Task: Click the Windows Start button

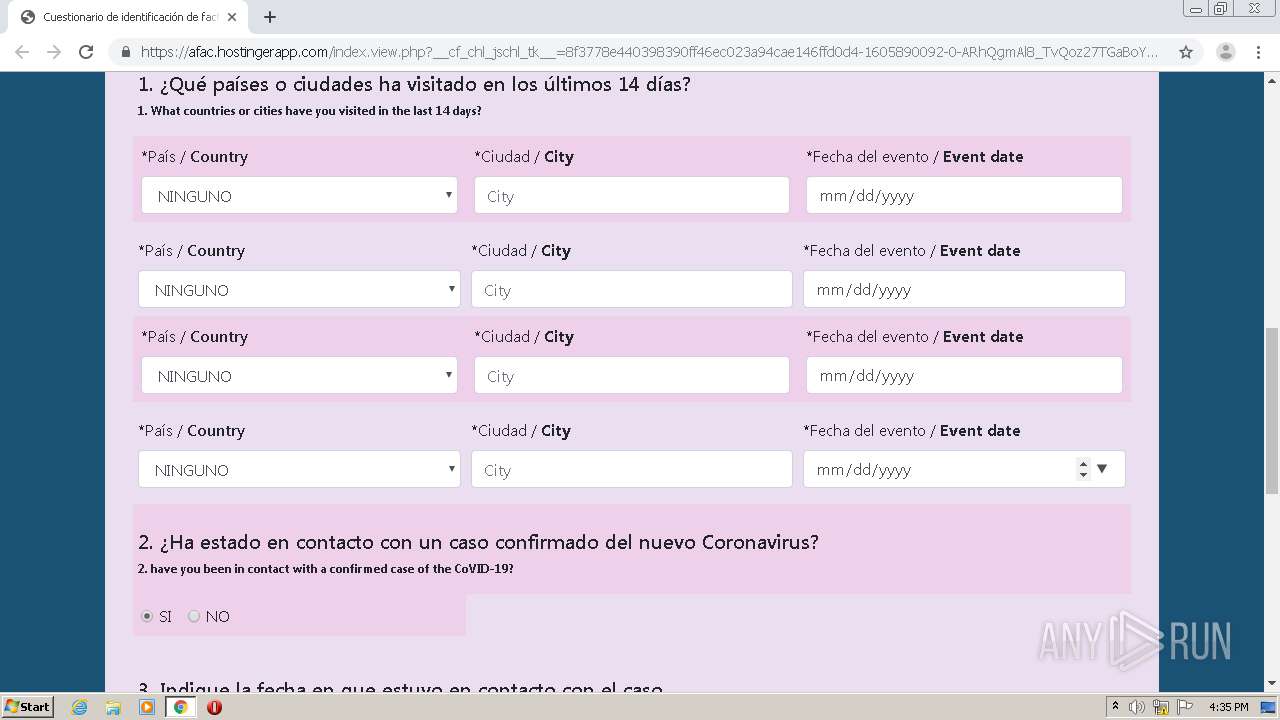Action: 27,707
